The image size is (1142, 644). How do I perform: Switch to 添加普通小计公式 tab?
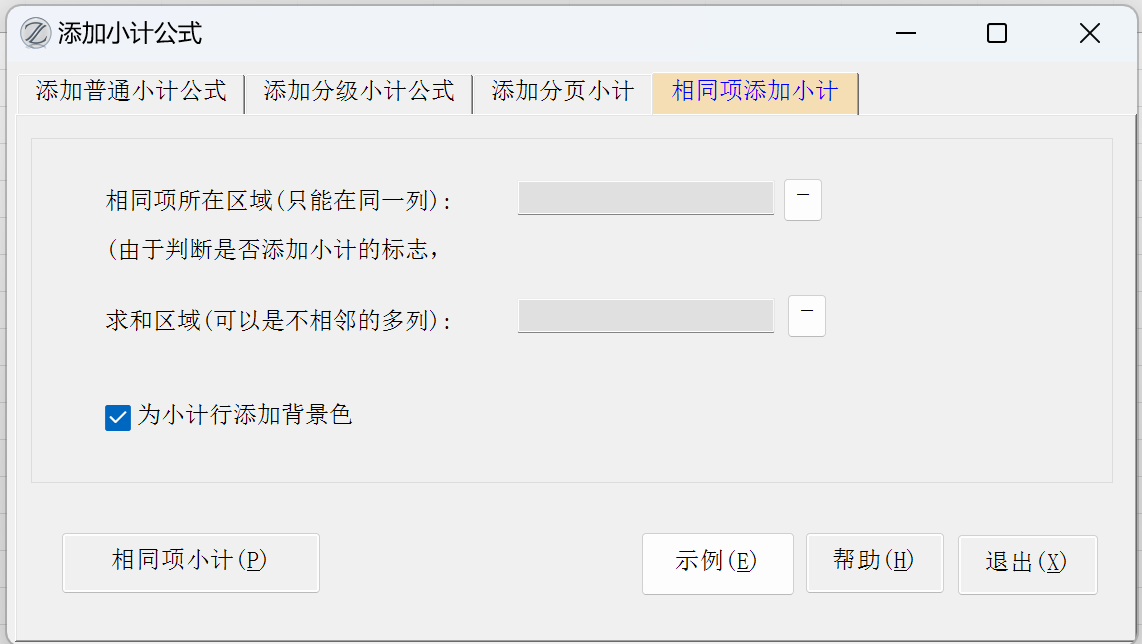coord(131,92)
